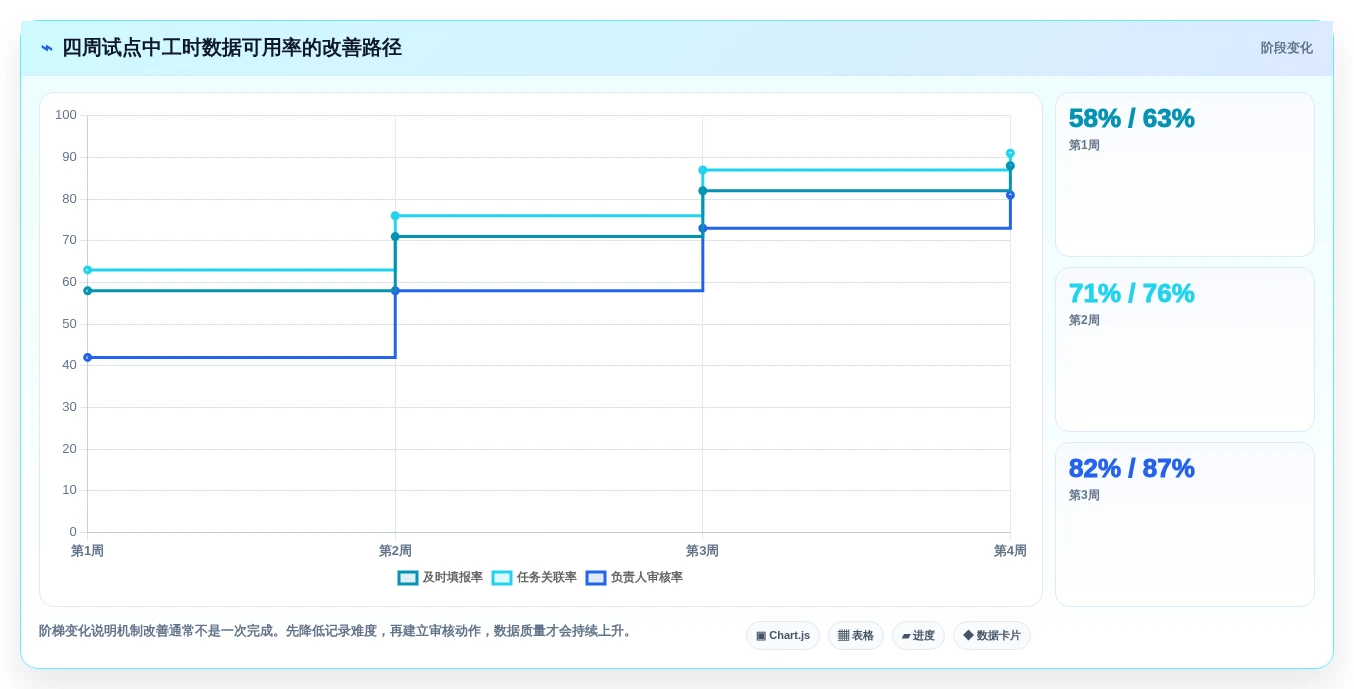Viewport: 1354px width, 689px height.
Task: Open the 82% / 87% 第3周 card
Action: (x=1185, y=525)
